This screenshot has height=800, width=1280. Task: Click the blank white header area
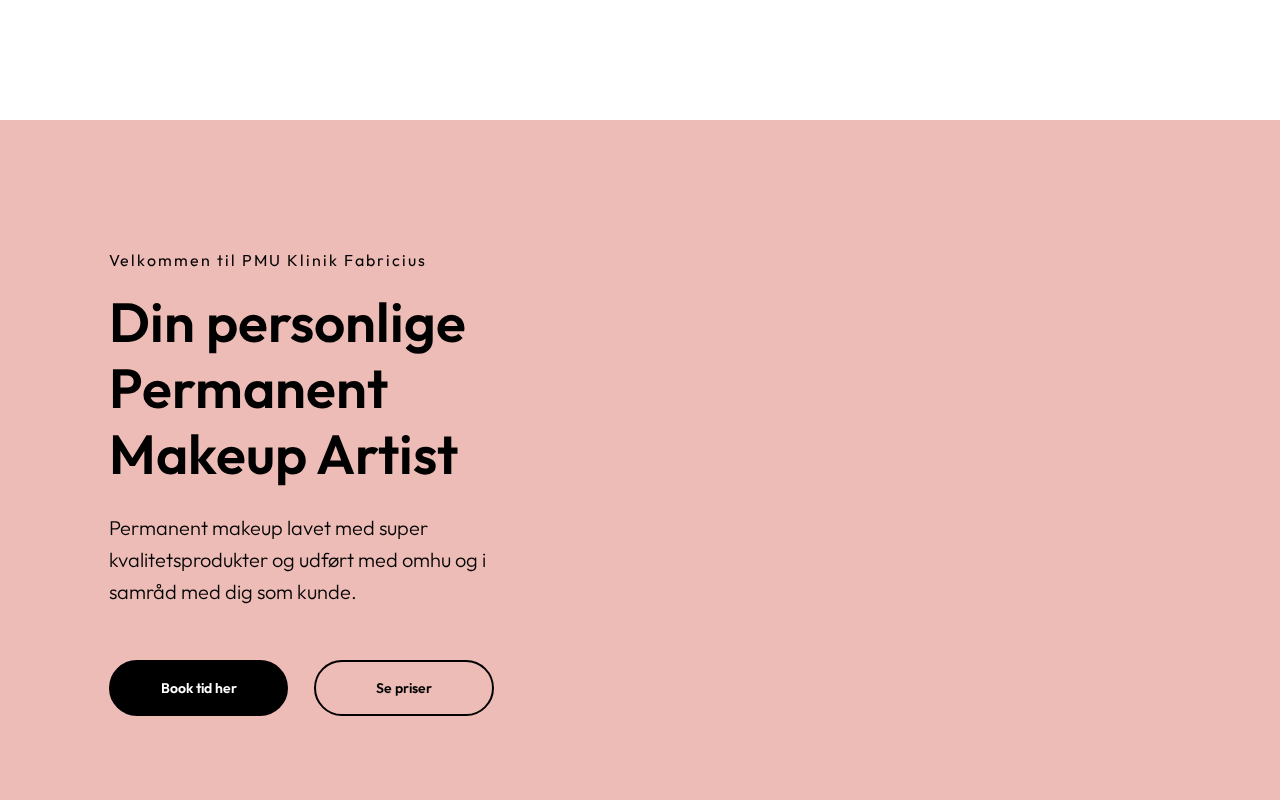[x=640, y=60]
